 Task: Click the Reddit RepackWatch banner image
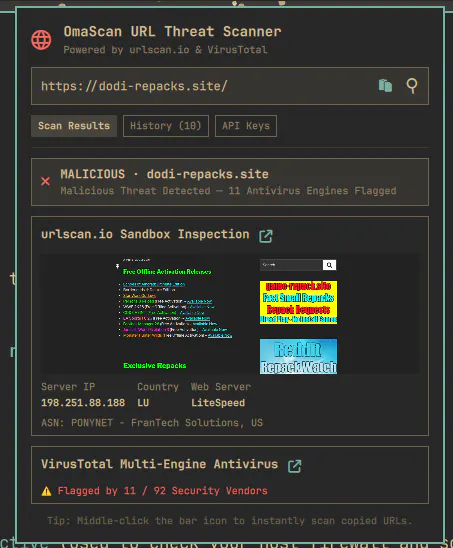299,356
